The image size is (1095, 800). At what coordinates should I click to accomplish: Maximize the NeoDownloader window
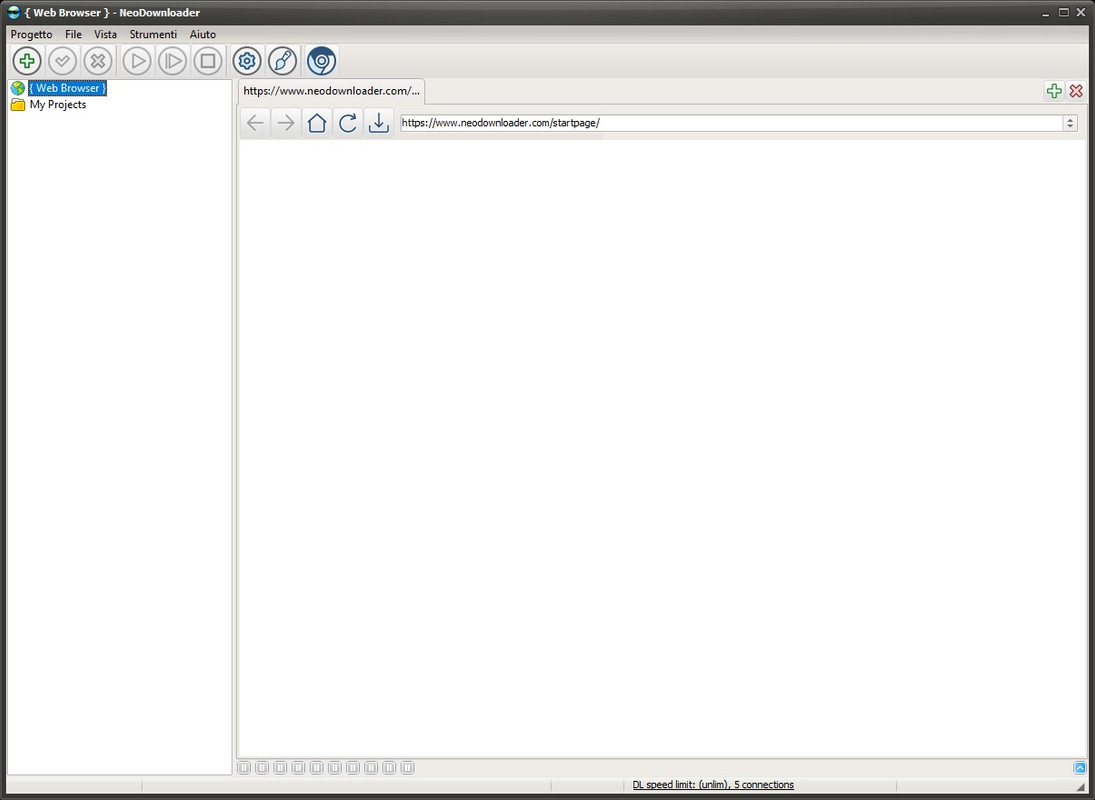tap(1064, 13)
